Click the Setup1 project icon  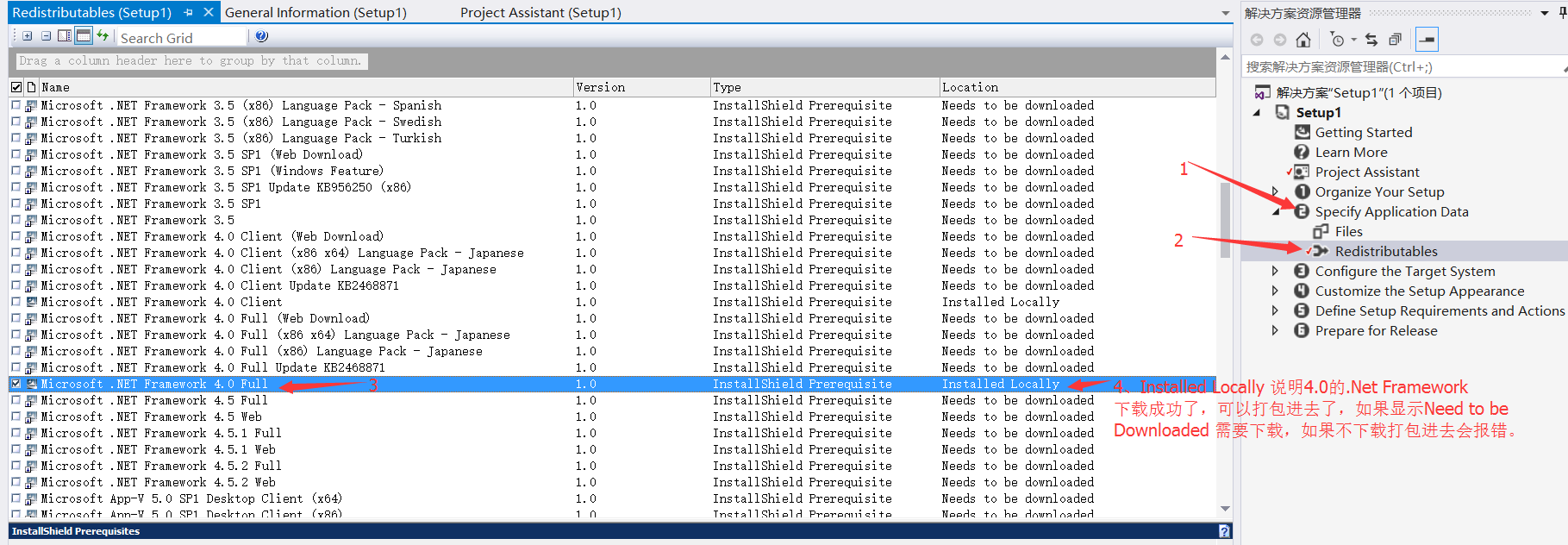(x=1283, y=112)
